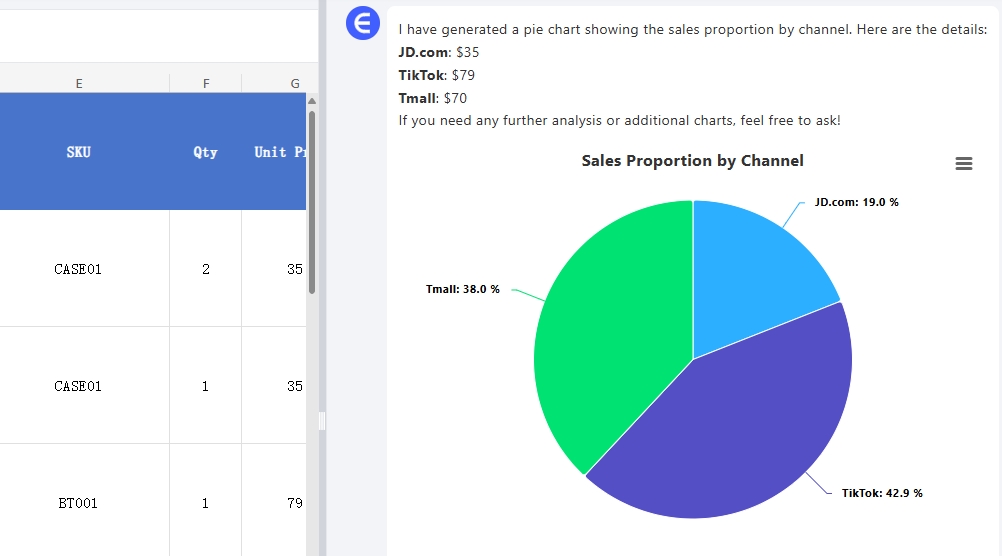Select the purple TikTok pie slice

(x=730, y=430)
